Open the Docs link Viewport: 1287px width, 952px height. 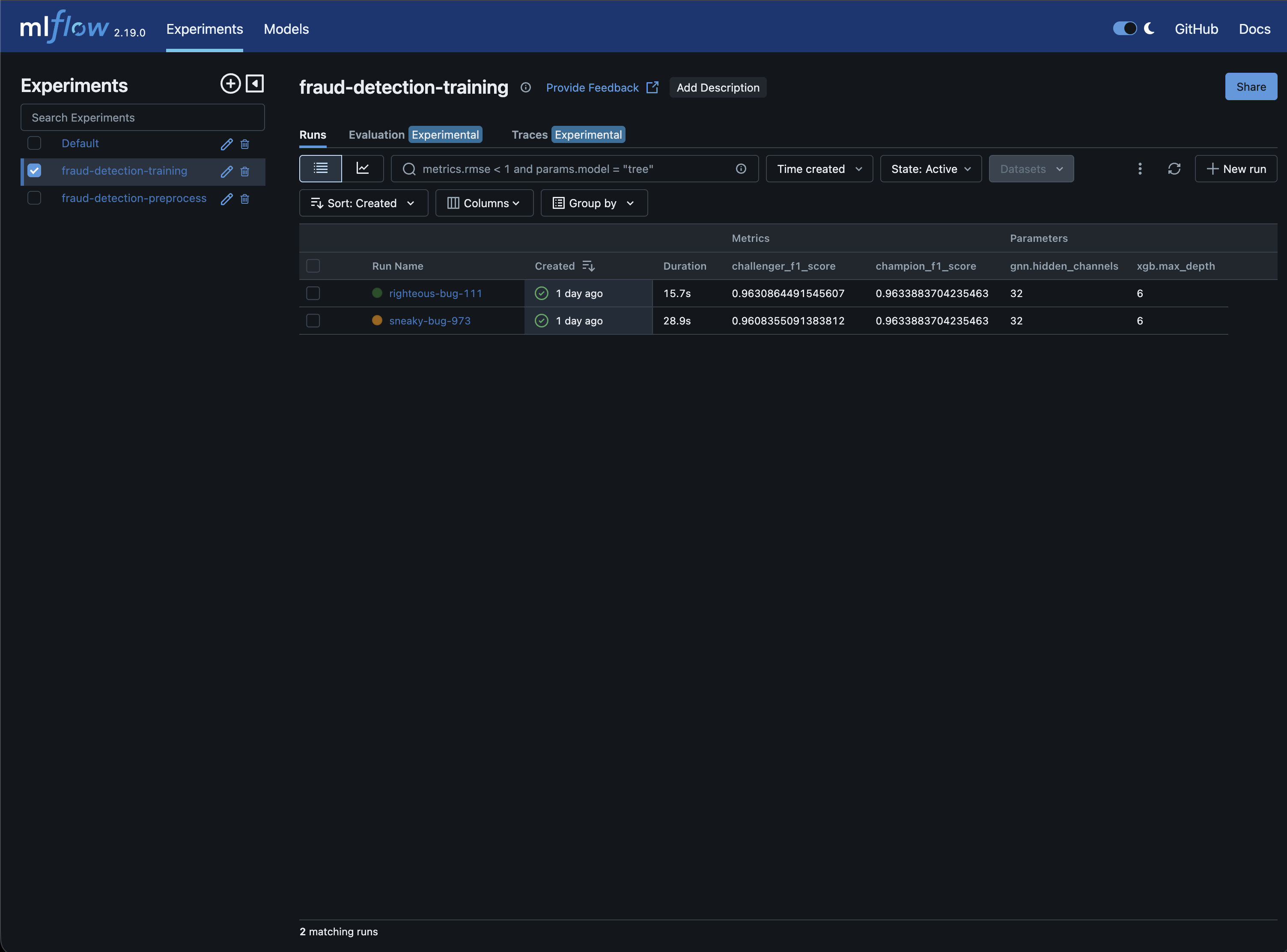tap(1255, 29)
